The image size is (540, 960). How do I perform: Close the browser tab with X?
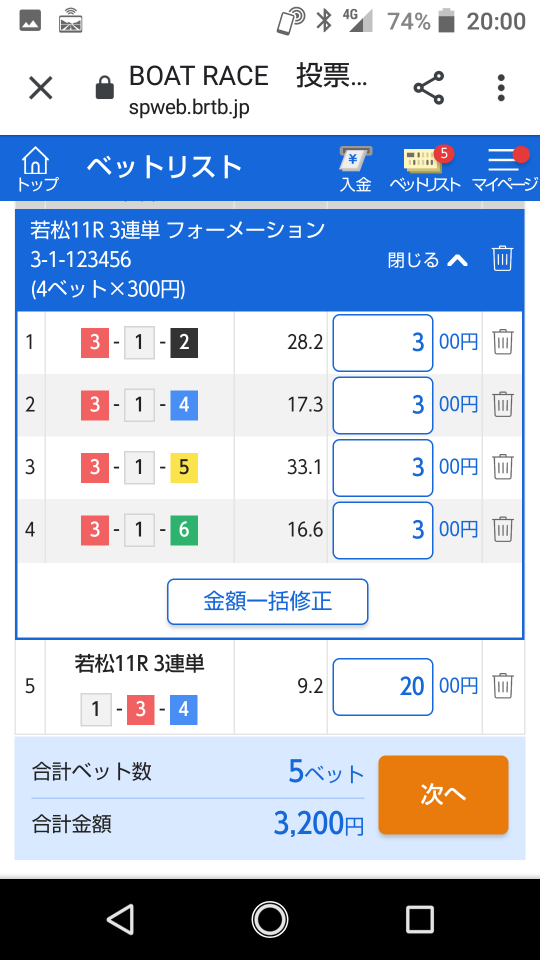point(41,88)
